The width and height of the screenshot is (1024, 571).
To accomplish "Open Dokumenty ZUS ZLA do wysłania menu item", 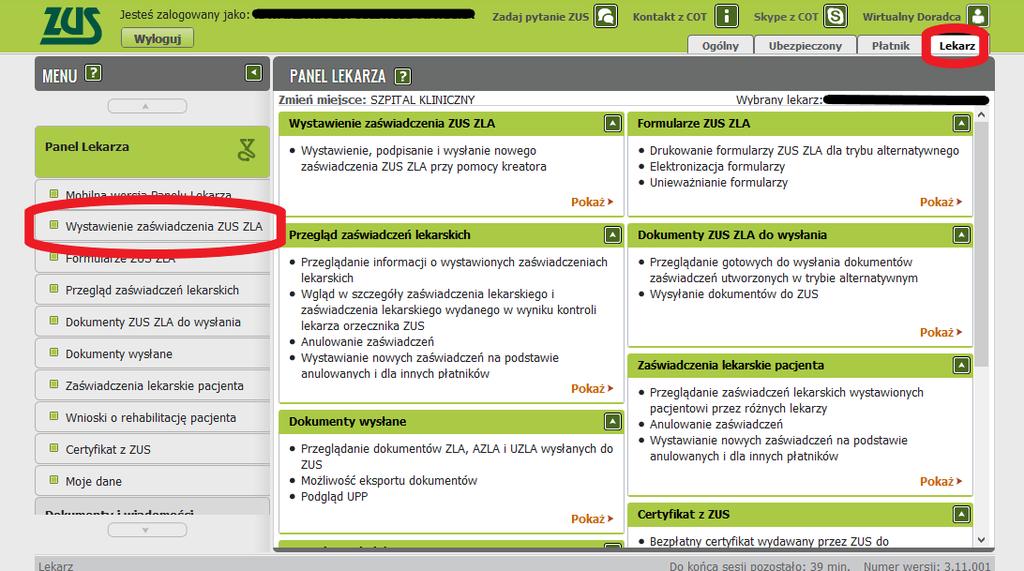I will [153, 322].
